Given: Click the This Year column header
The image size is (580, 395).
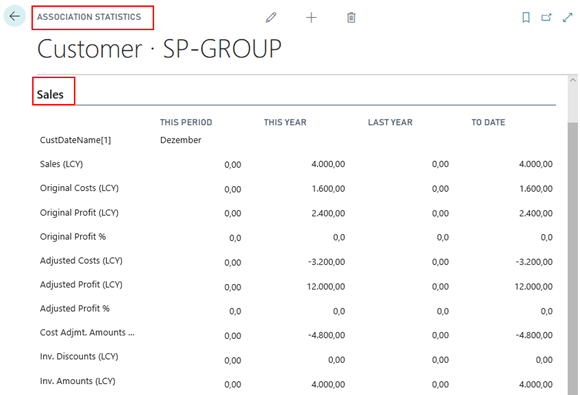Looking at the screenshot, I should coord(285,122).
